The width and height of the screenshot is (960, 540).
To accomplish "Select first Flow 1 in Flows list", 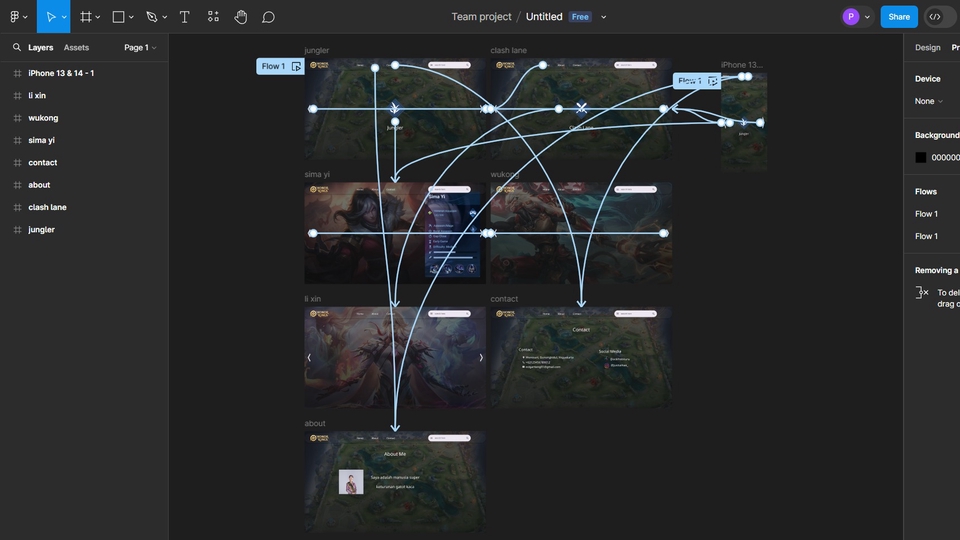I will click(926, 214).
